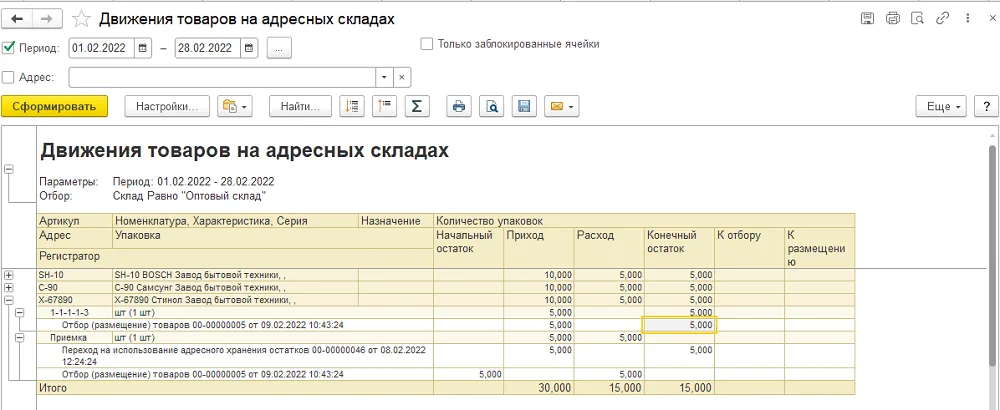Enable the Адрес filter checkbox
The height and width of the screenshot is (410, 1000).
click(8, 77)
